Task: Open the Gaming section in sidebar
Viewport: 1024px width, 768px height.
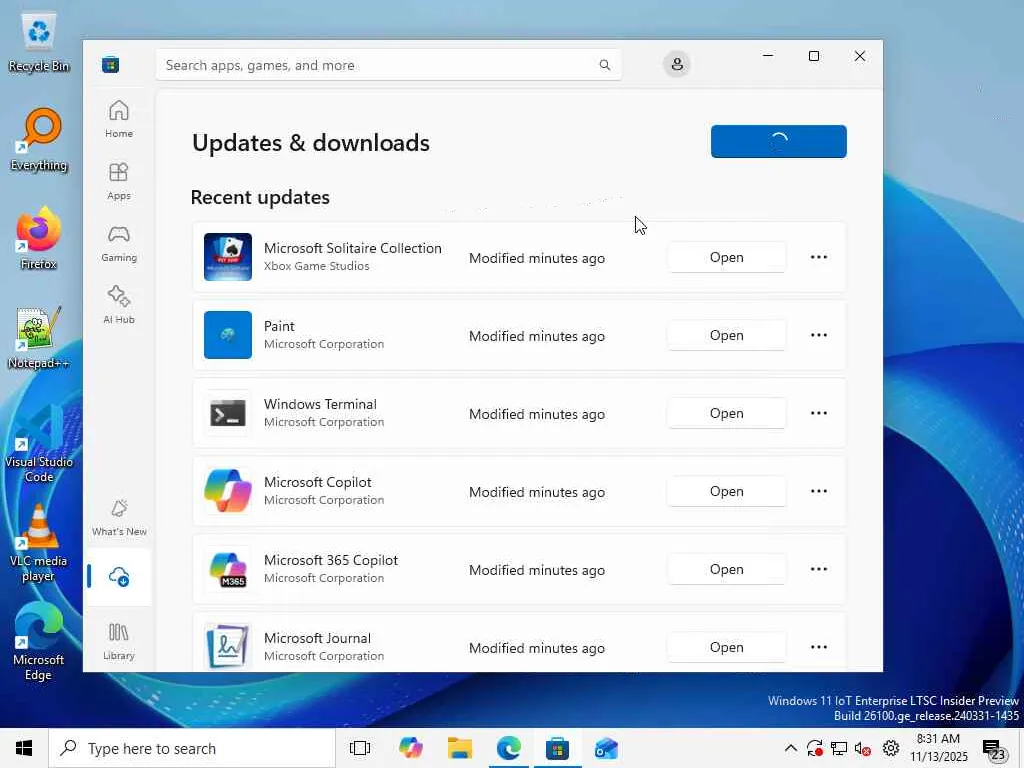Action: [x=119, y=243]
